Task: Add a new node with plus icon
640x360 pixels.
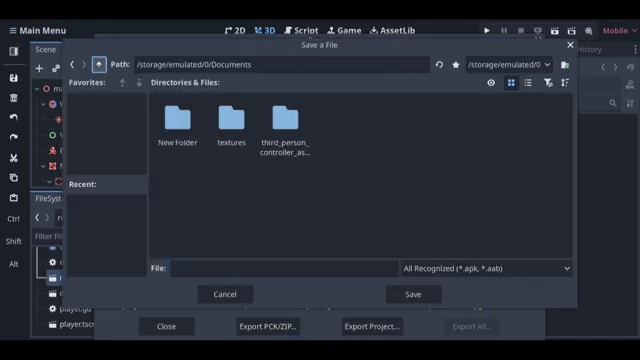Action: 39,68
